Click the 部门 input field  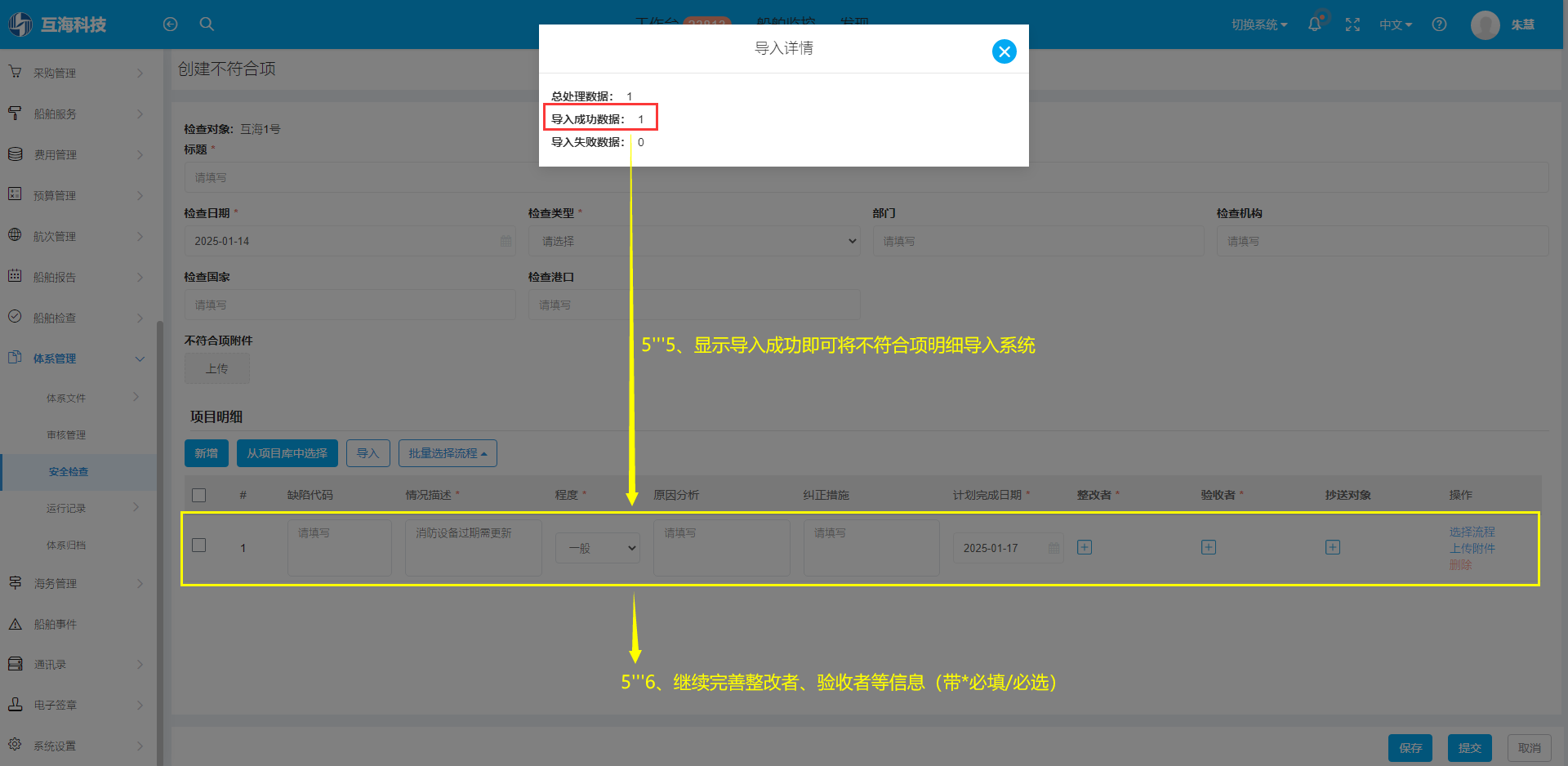[1038, 241]
